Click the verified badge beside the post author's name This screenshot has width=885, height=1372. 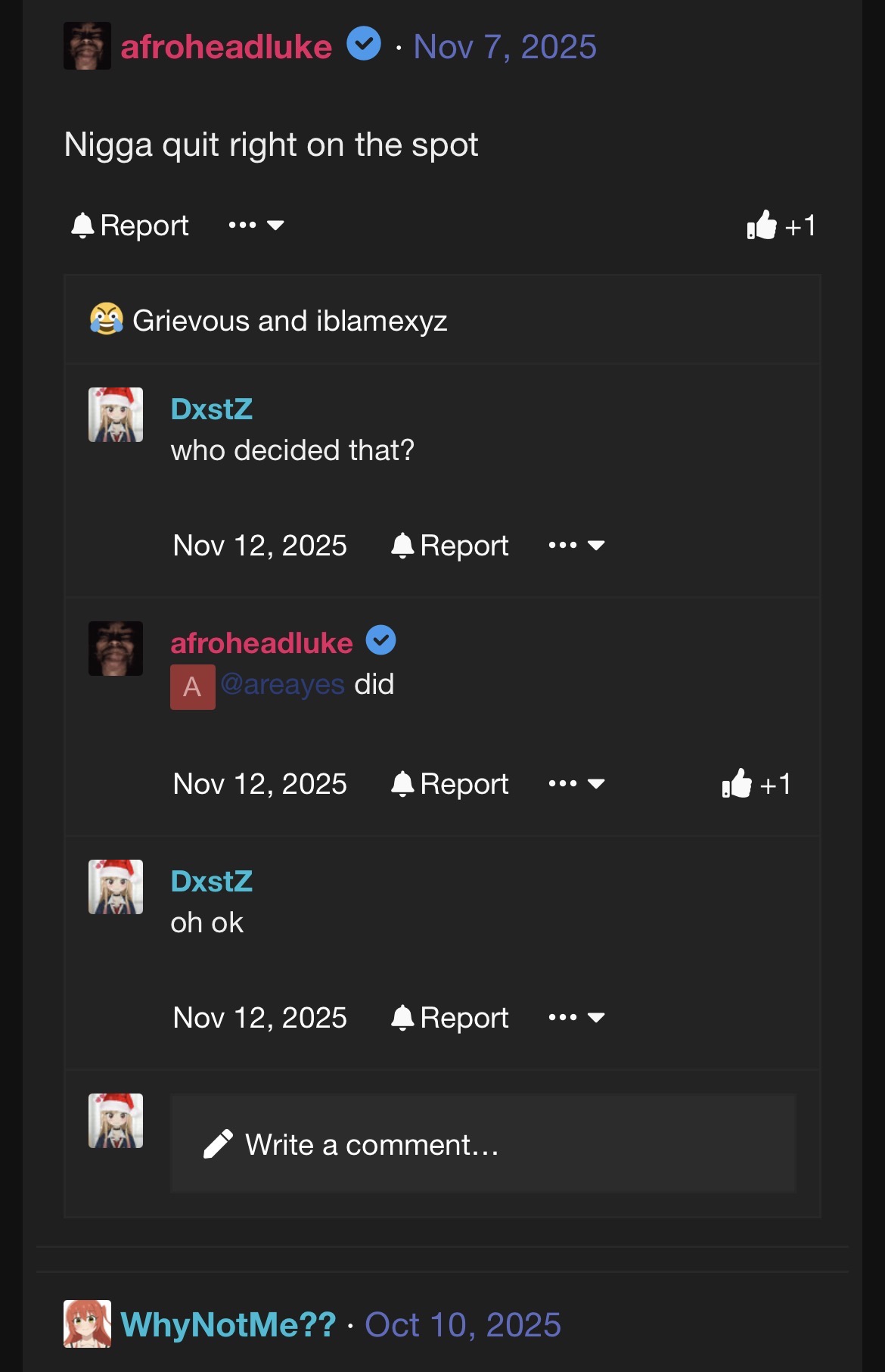[x=364, y=45]
